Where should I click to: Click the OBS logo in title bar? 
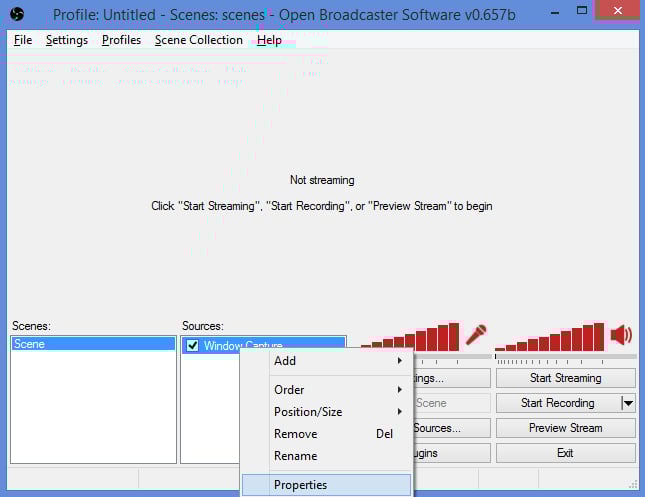coord(17,15)
